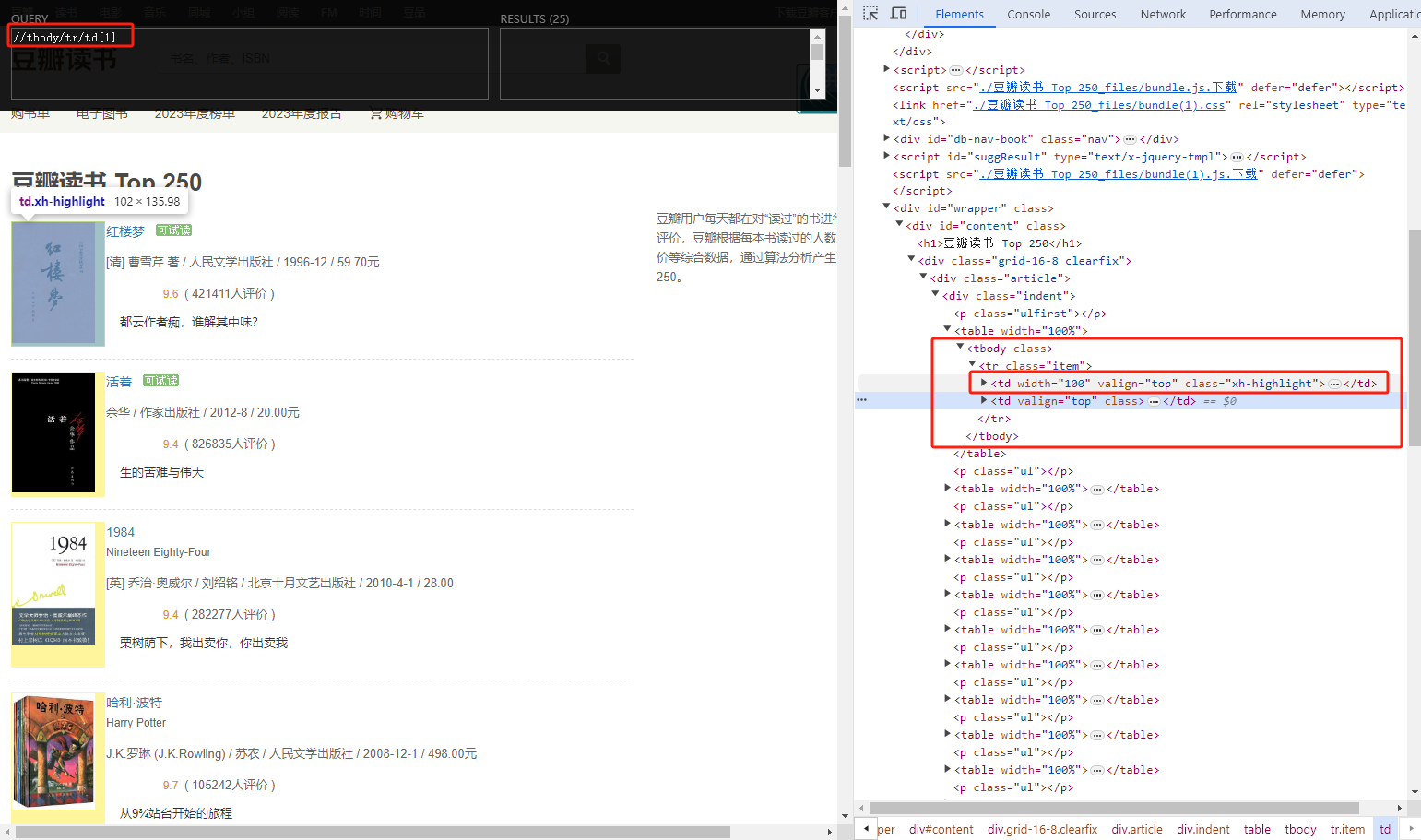Click the XPath query box scroll-up arrow
1421x840 pixels.
[817, 35]
